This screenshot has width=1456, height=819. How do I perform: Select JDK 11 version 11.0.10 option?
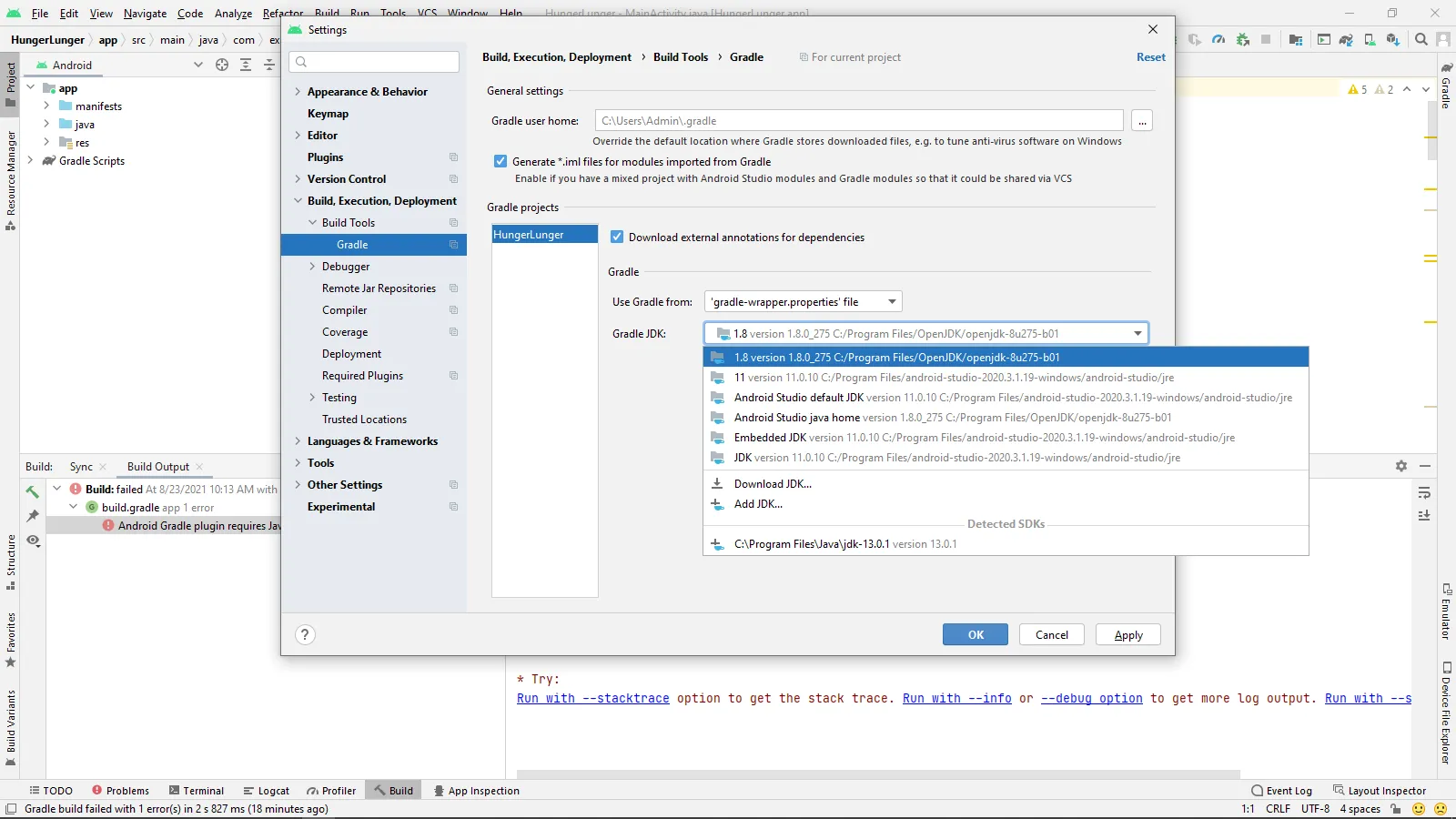coord(1006,378)
